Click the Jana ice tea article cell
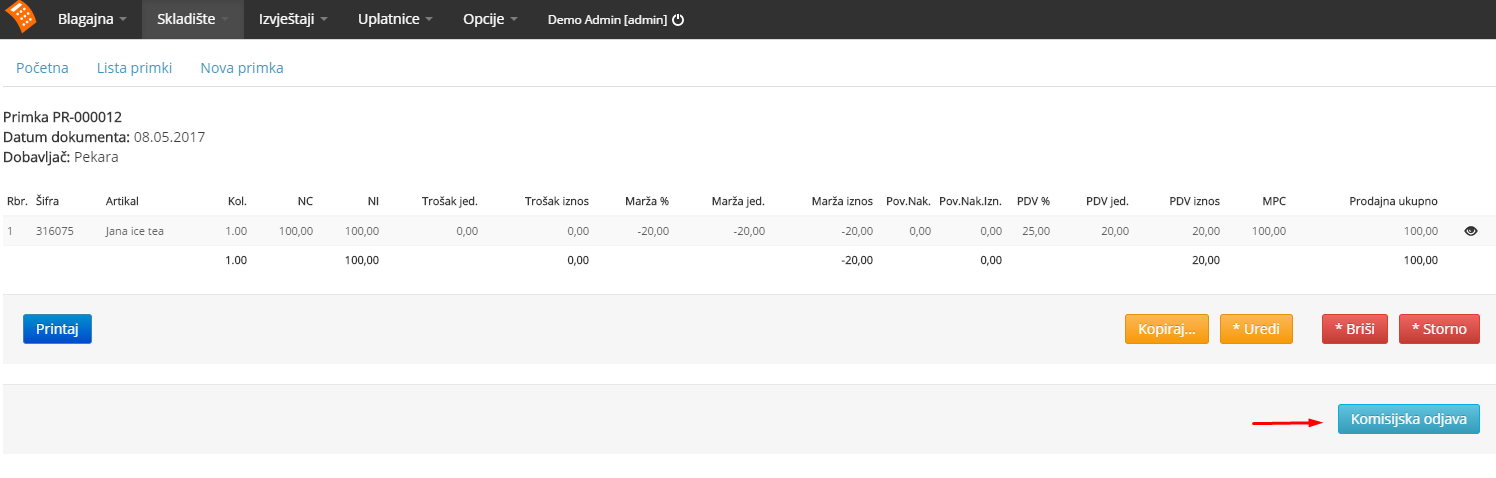 click(135, 231)
